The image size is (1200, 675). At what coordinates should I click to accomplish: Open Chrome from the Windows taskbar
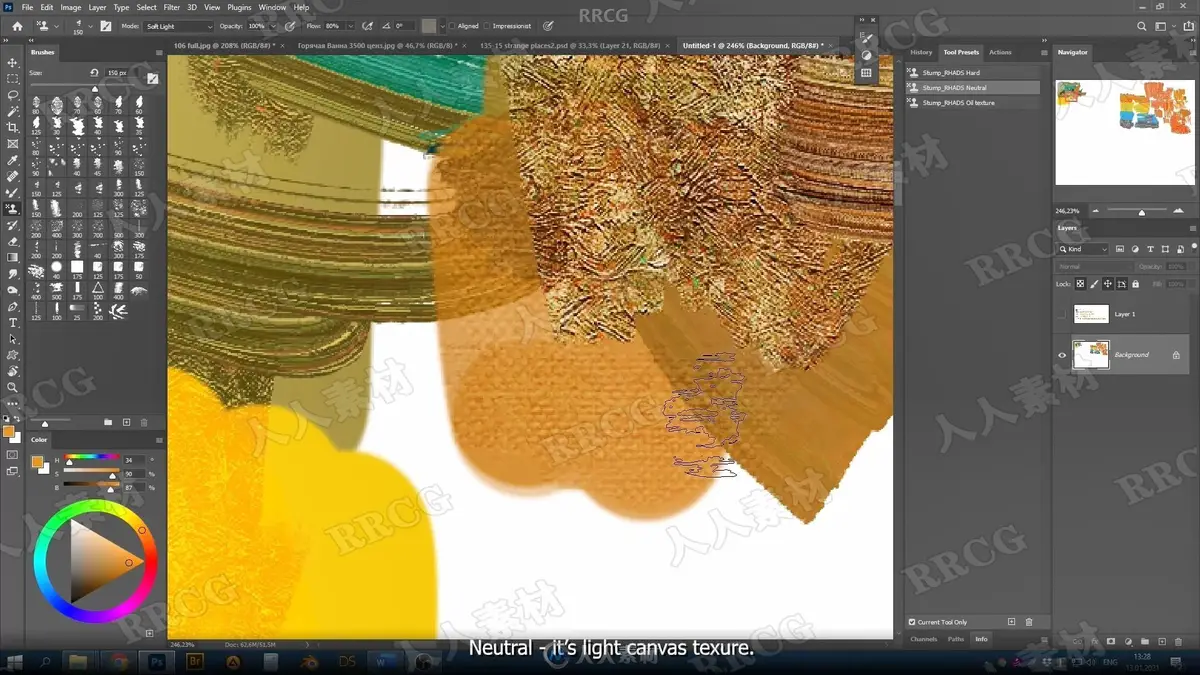pos(119,661)
